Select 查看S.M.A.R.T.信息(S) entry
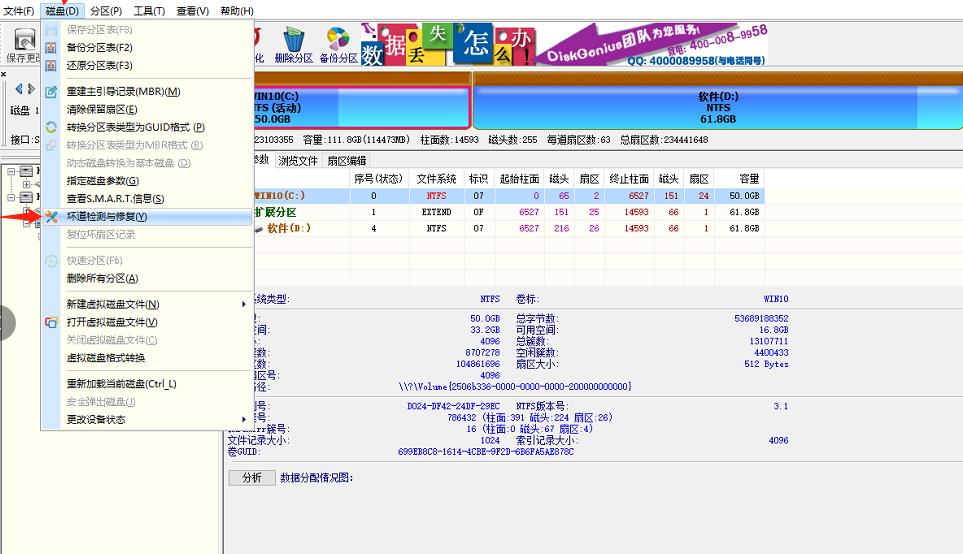The image size is (963, 554). tap(147, 198)
